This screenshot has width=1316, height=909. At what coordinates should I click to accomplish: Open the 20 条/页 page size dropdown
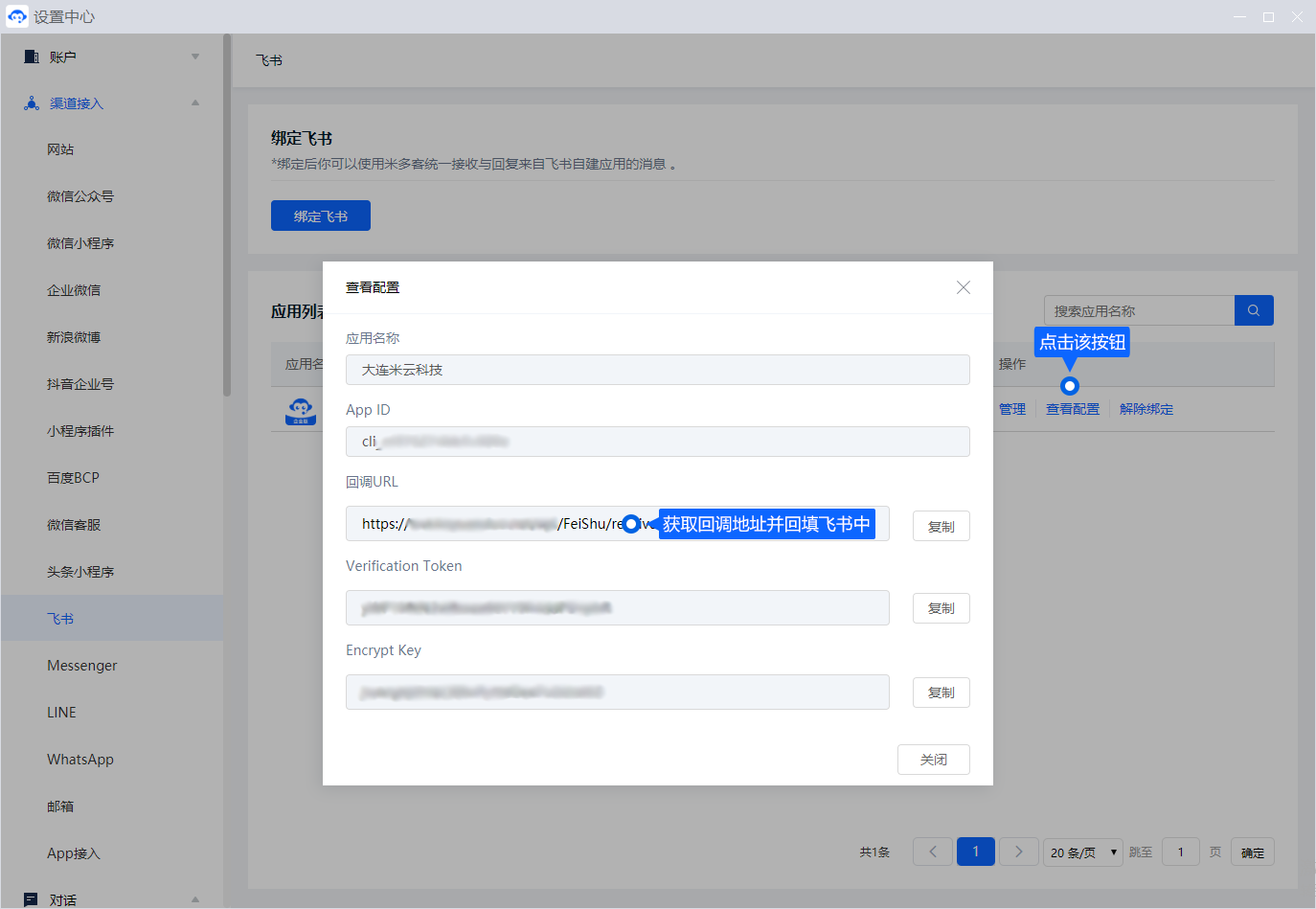click(x=1082, y=852)
